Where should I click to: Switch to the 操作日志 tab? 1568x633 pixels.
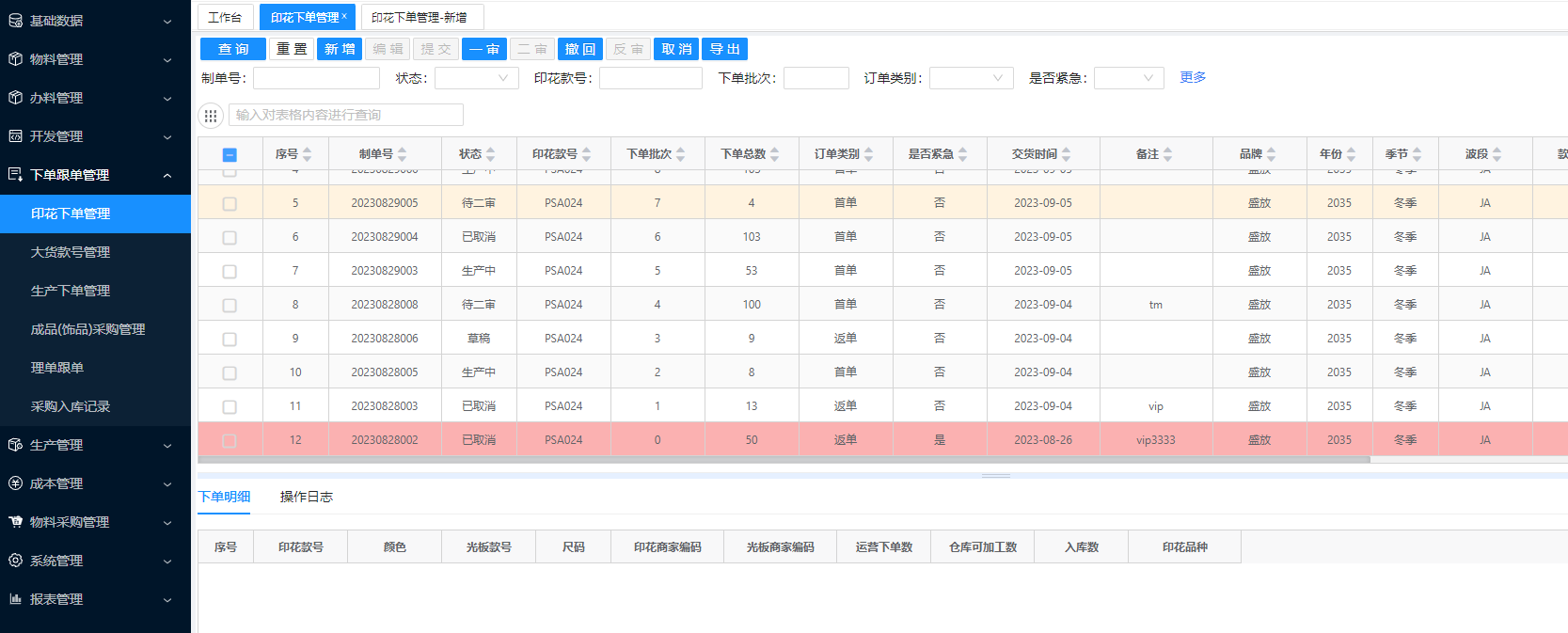point(306,497)
